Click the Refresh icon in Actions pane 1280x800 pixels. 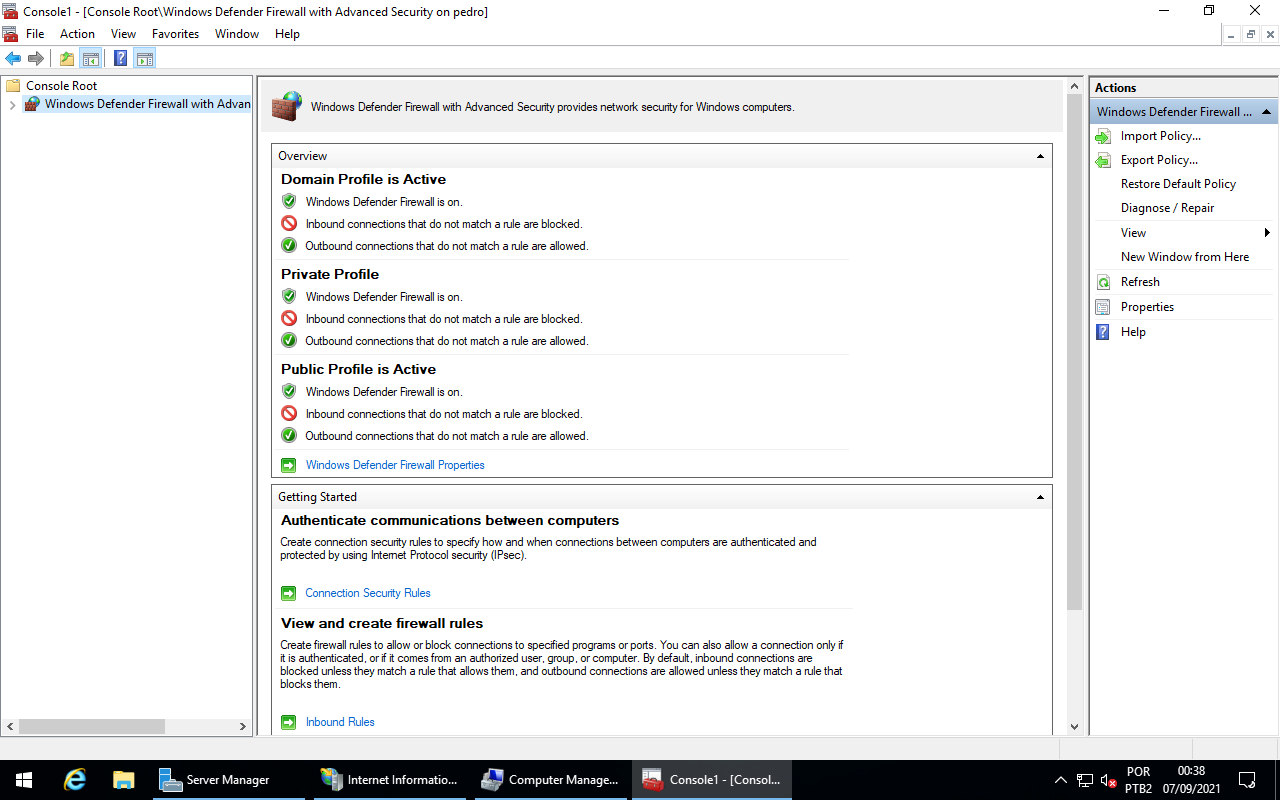tap(1104, 281)
